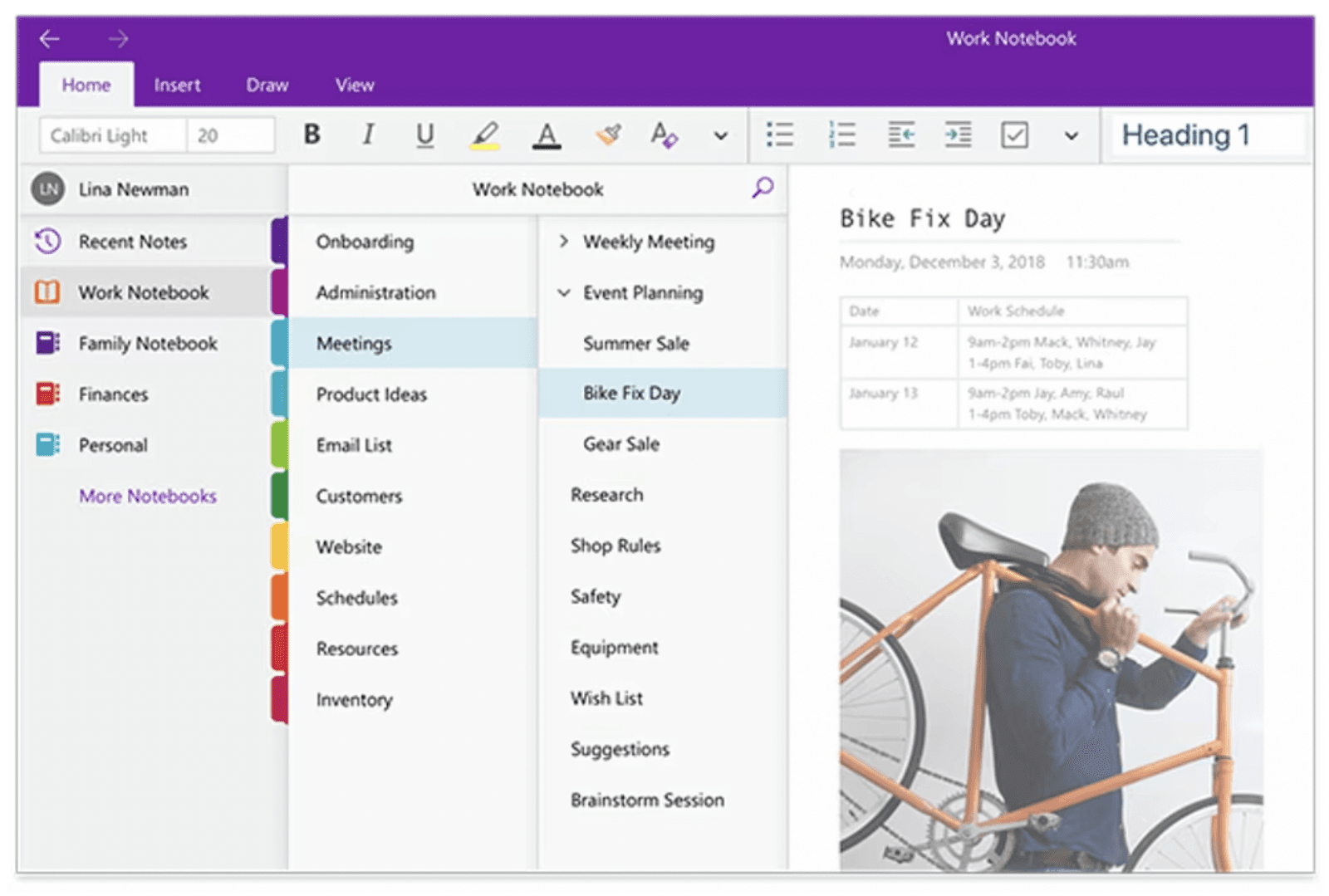
Task: Open the font size 20 box
Action: point(231,135)
